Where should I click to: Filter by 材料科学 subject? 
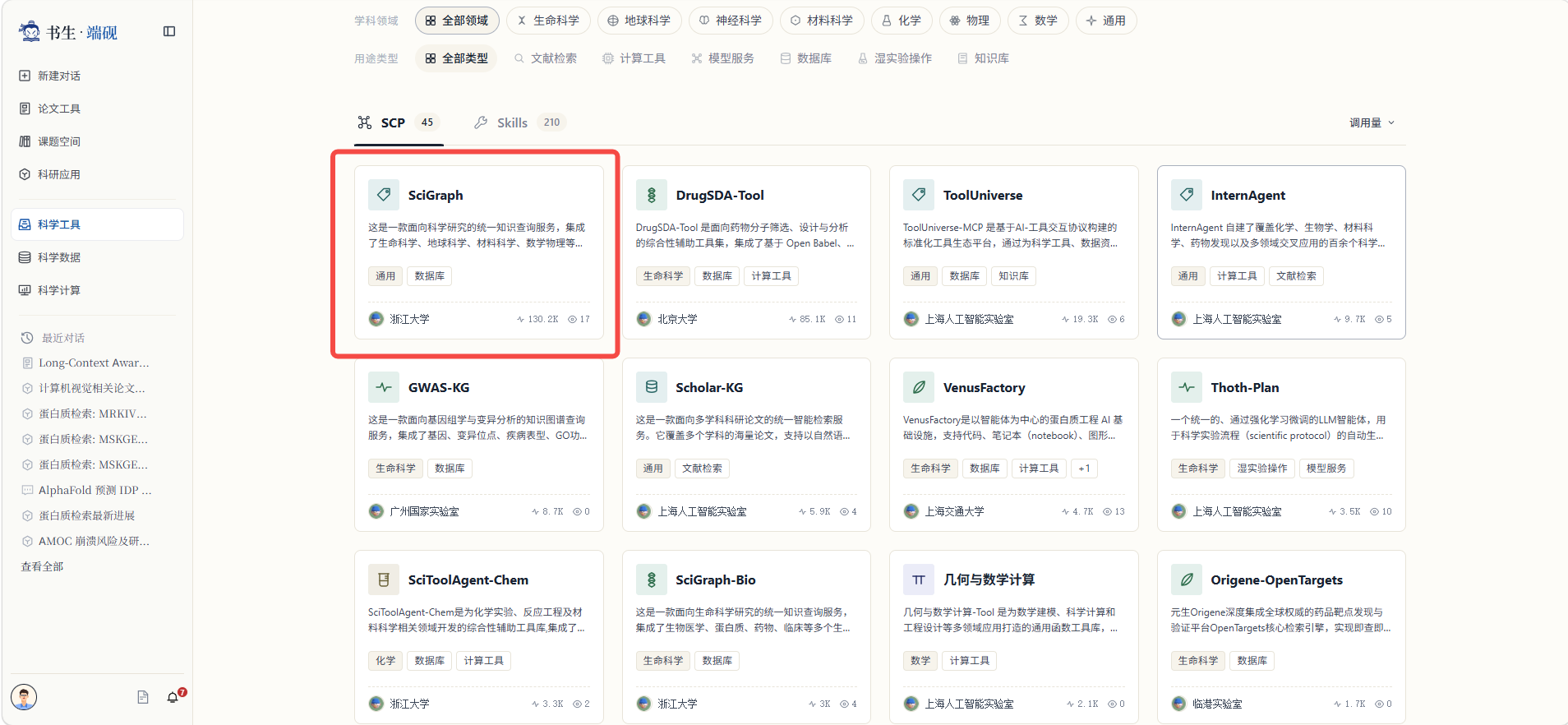[x=822, y=21]
